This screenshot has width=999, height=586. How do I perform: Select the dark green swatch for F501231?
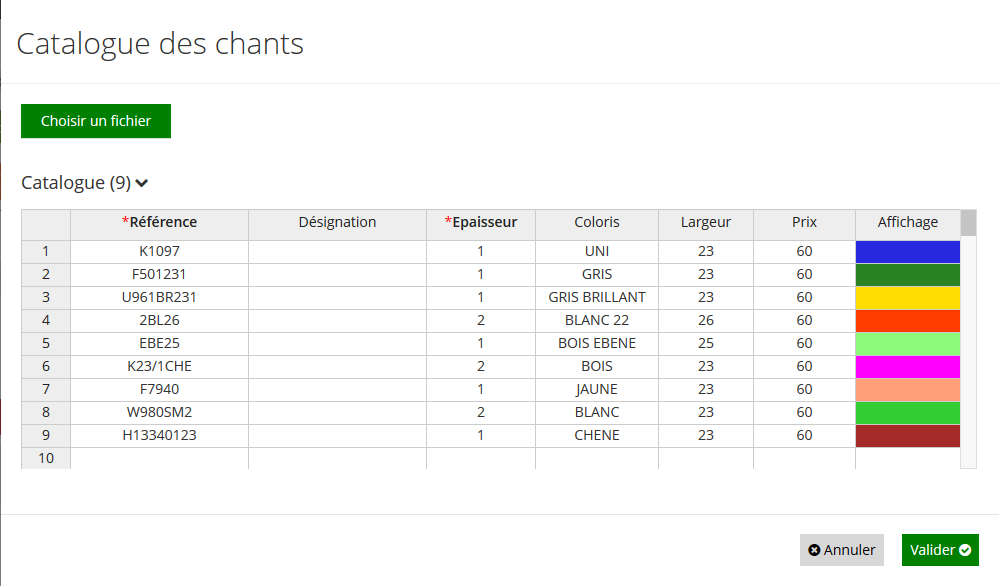(907, 275)
